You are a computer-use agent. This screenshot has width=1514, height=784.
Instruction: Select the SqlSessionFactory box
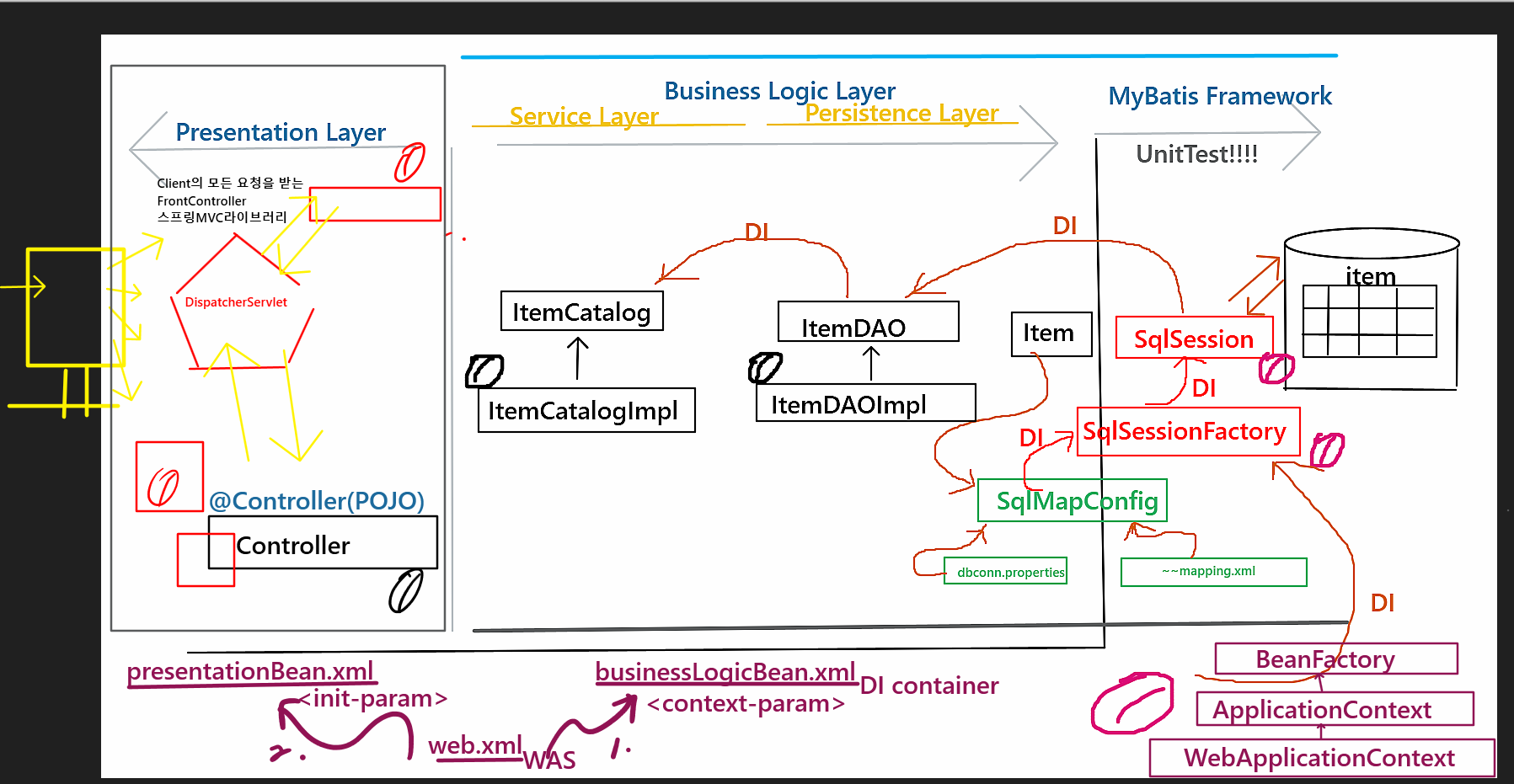(x=1189, y=432)
